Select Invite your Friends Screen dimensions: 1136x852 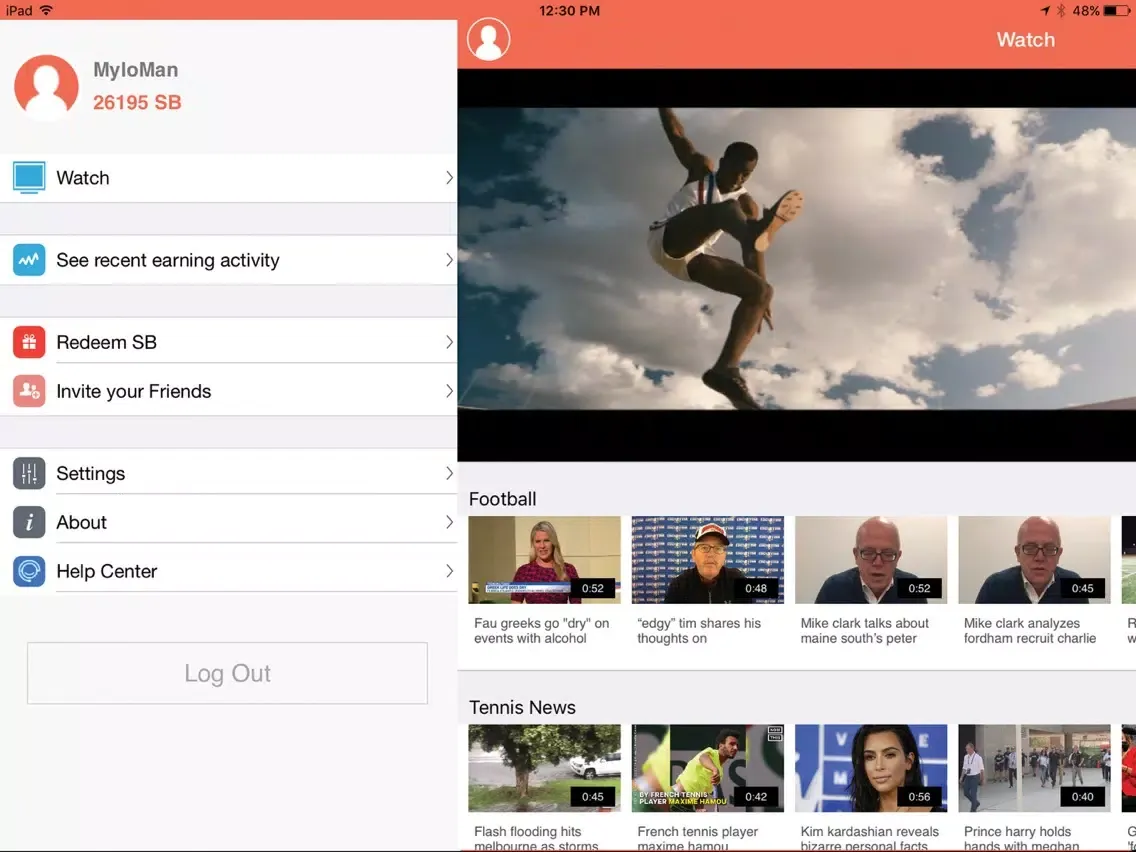click(x=228, y=391)
